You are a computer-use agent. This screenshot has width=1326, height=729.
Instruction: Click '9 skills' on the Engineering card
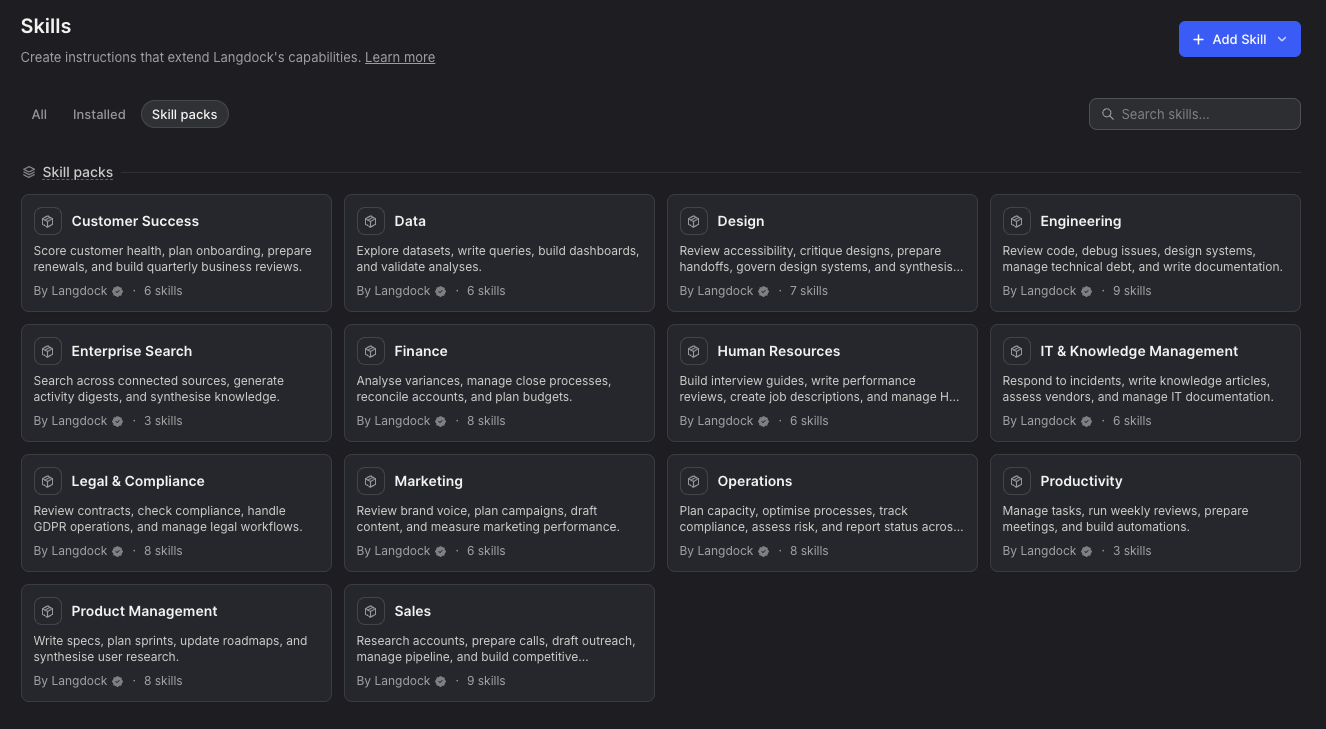pos(1132,291)
